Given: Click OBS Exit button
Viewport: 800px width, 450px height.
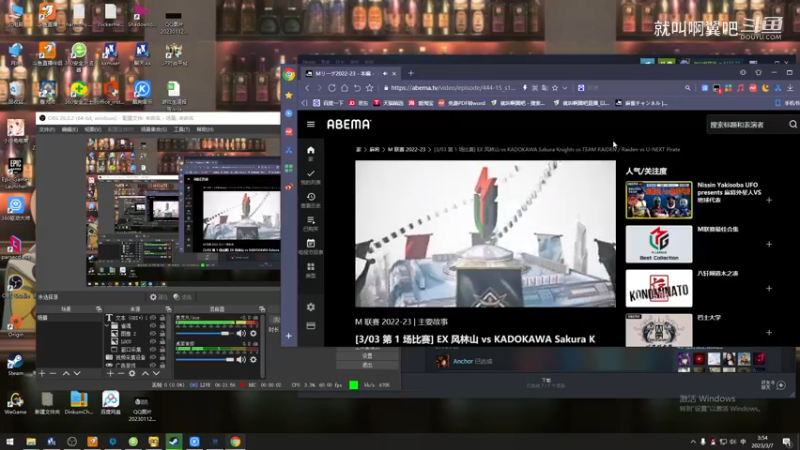Looking at the screenshot, I should click(x=367, y=365).
